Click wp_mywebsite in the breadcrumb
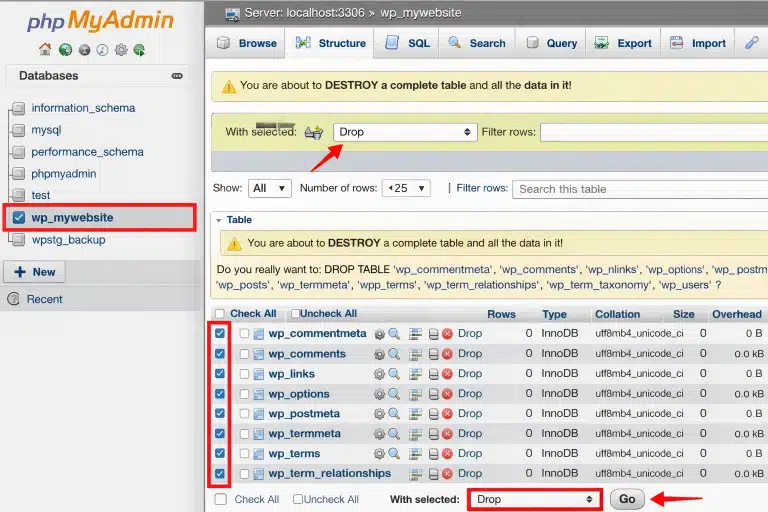The image size is (768, 512). coord(421,13)
